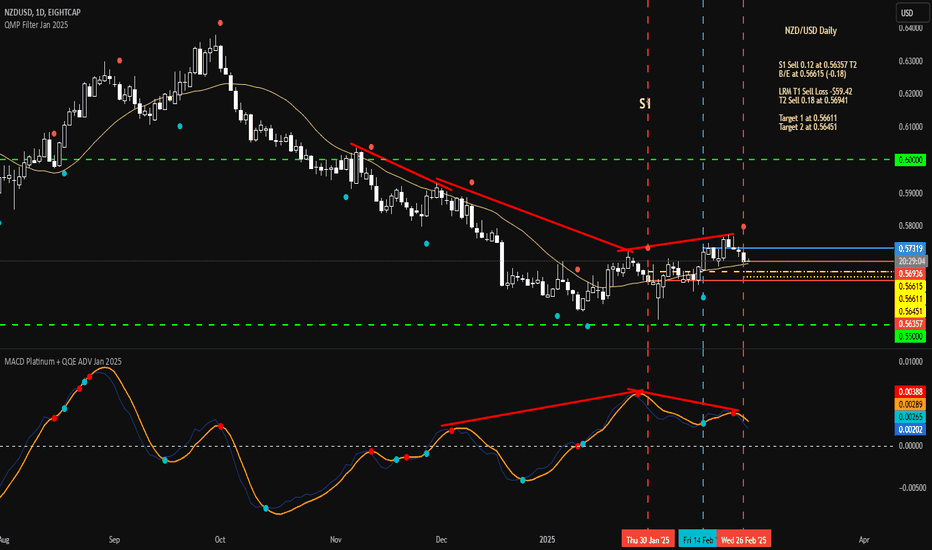Select the Wed 26 Feb '25 date marker
932x550 pixels.
[x=744, y=540]
